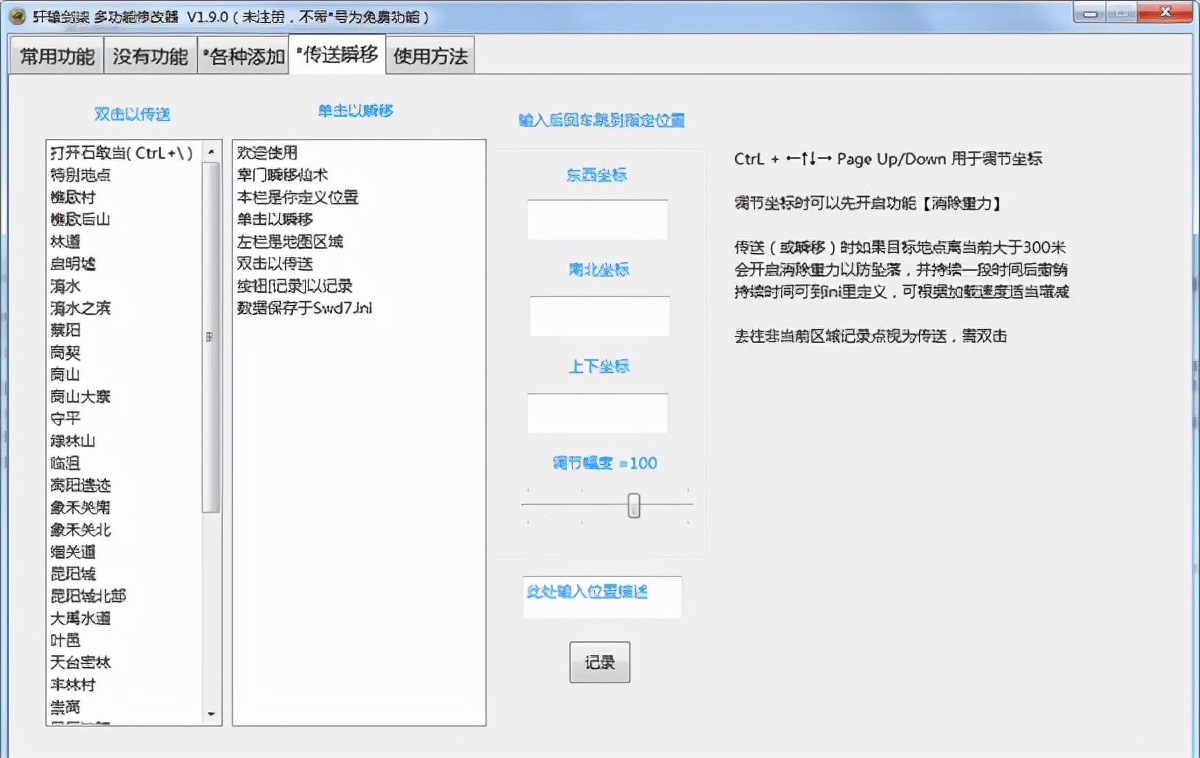Screen dimensions: 1200x758
Task: Open the 使用方法 tab
Action: 428,56
